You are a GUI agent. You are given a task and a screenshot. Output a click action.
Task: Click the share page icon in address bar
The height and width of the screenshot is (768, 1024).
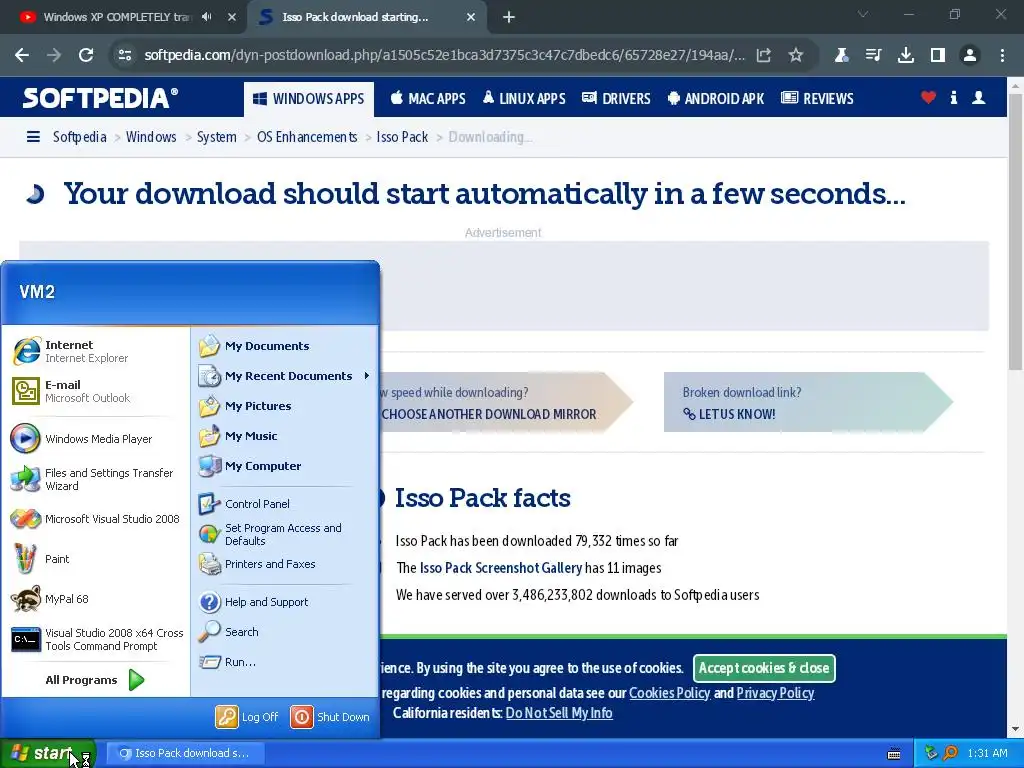[x=763, y=55]
